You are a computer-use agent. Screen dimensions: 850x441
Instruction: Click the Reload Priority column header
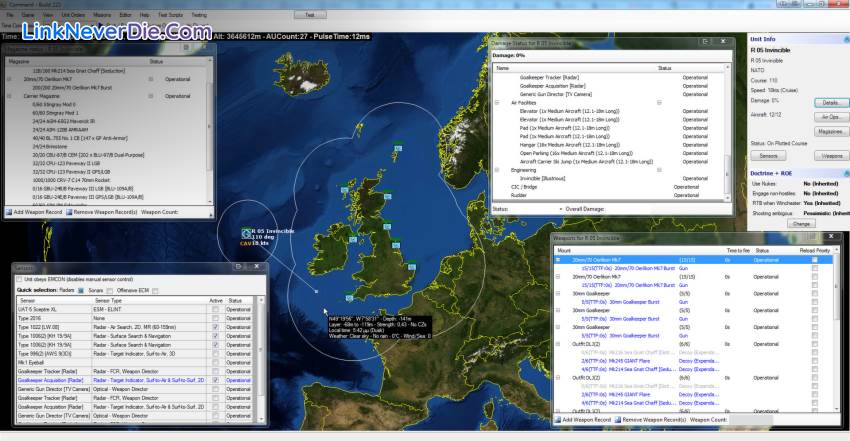point(815,251)
